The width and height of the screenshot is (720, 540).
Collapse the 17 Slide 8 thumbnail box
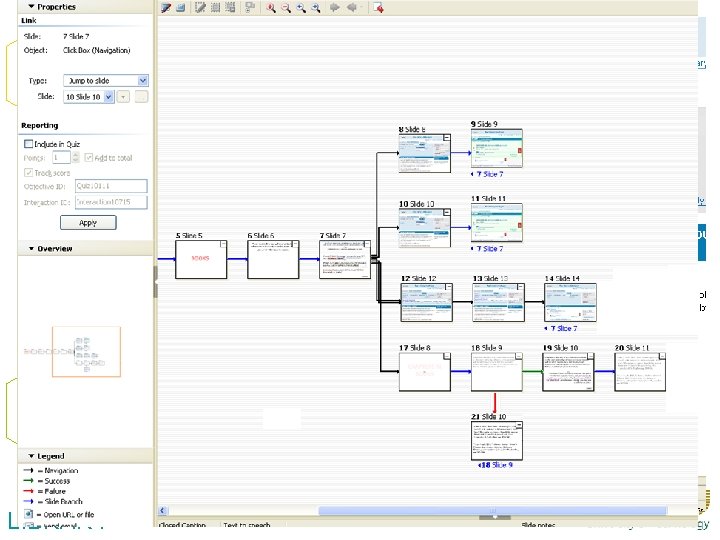[x=447, y=356]
